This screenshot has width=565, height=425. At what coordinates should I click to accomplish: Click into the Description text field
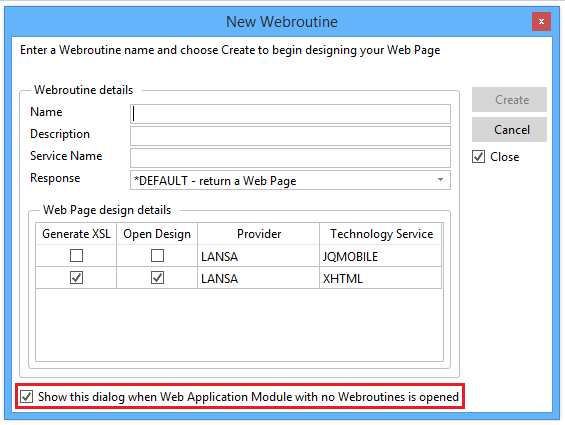(x=290, y=136)
